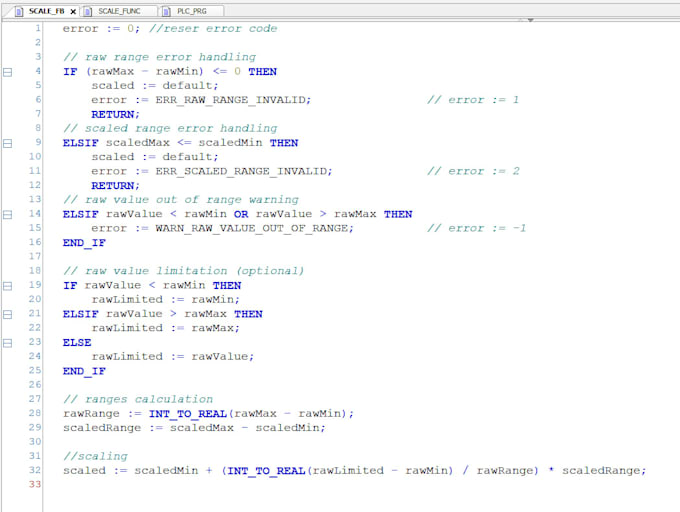The width and height of the screenshot is (680, 512).
Task: Click the SCALE_FB tab document icon
Action: click(x=19, y=12)
